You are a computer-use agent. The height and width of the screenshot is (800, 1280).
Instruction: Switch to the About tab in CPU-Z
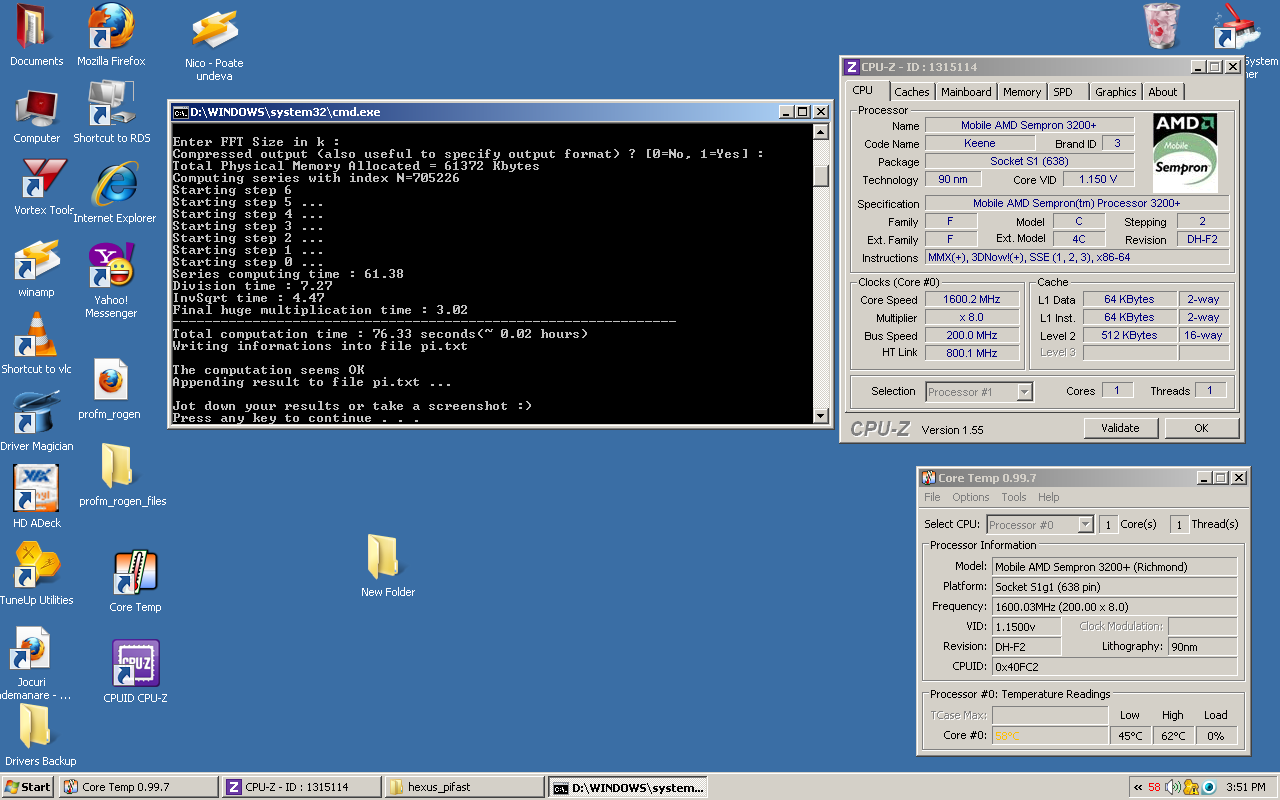coord(1162,92)
